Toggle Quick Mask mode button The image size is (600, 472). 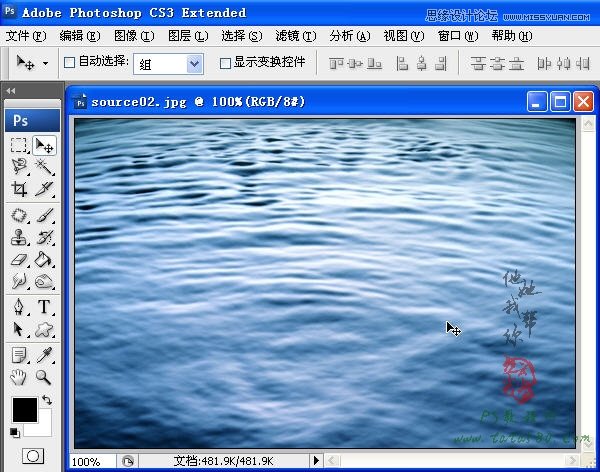[32, 456]
